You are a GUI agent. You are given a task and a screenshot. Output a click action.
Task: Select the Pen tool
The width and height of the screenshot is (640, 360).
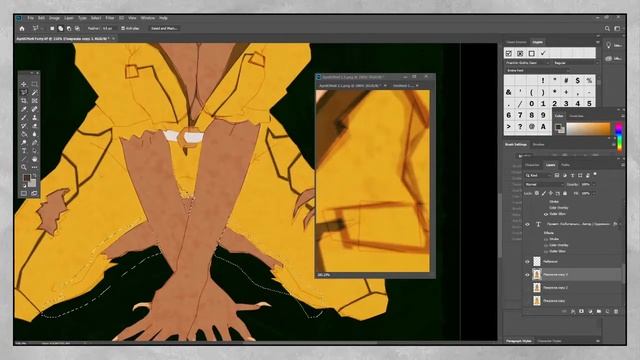tap(34, 142)
